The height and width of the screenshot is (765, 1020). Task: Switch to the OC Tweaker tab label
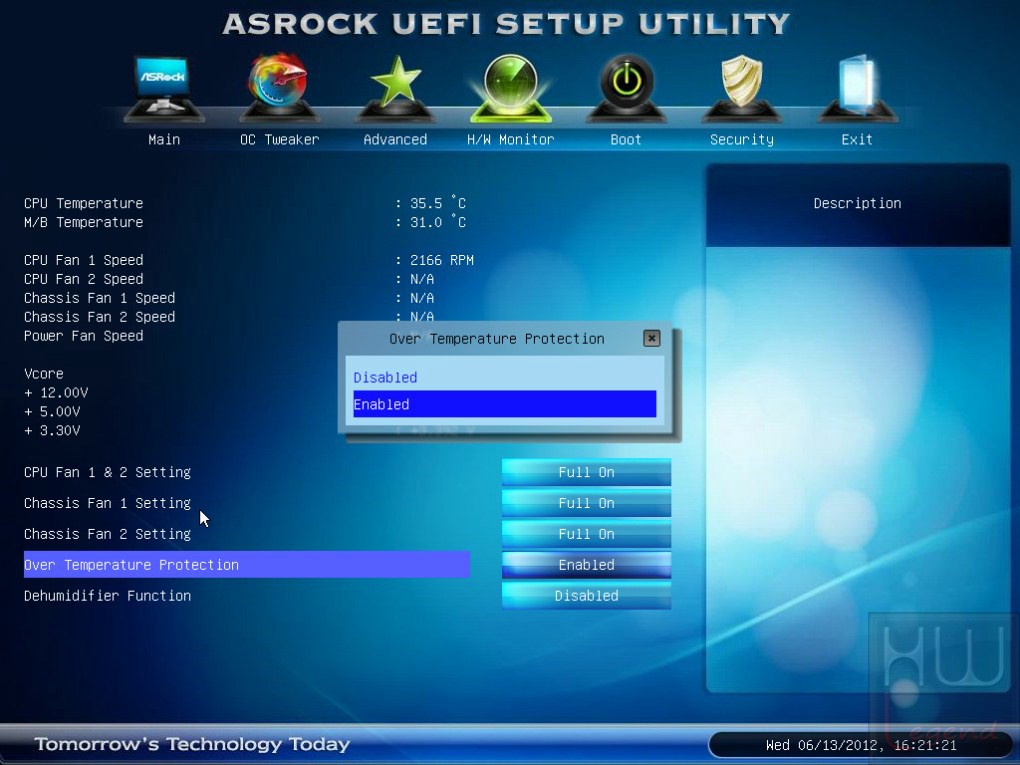point(280,139)
